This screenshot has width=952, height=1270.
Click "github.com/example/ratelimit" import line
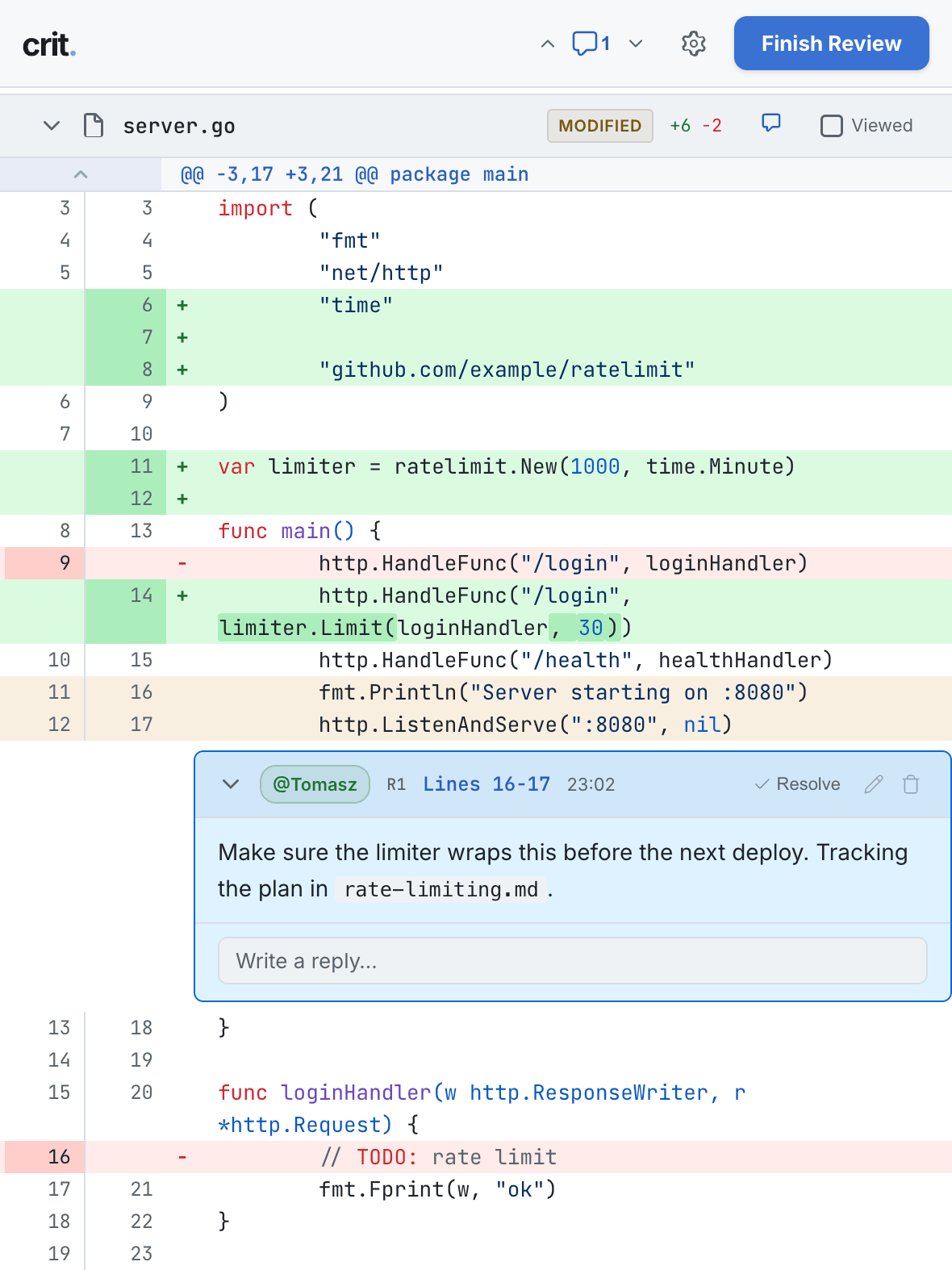tap(507, 370)
